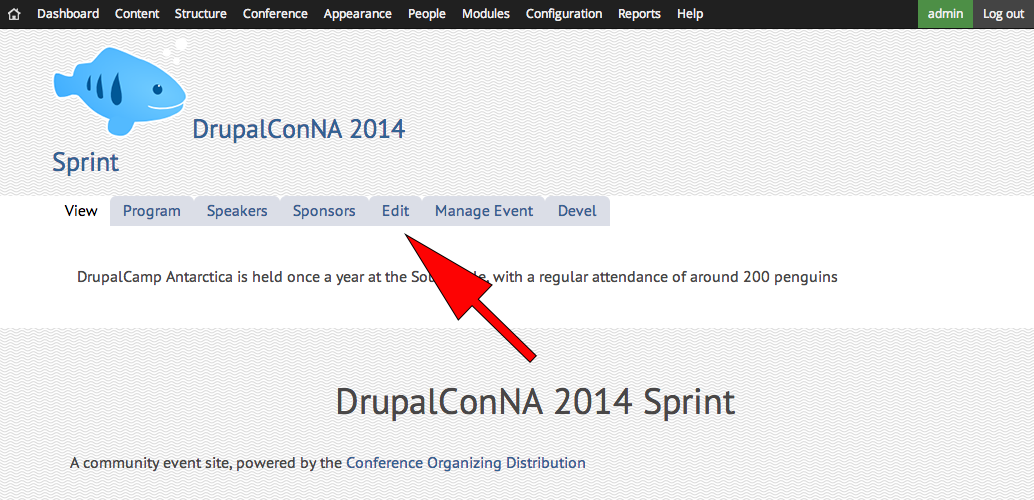Viewport: 1034px width, 500px height.
Task: Open the Help menu item
Action: 690,14
